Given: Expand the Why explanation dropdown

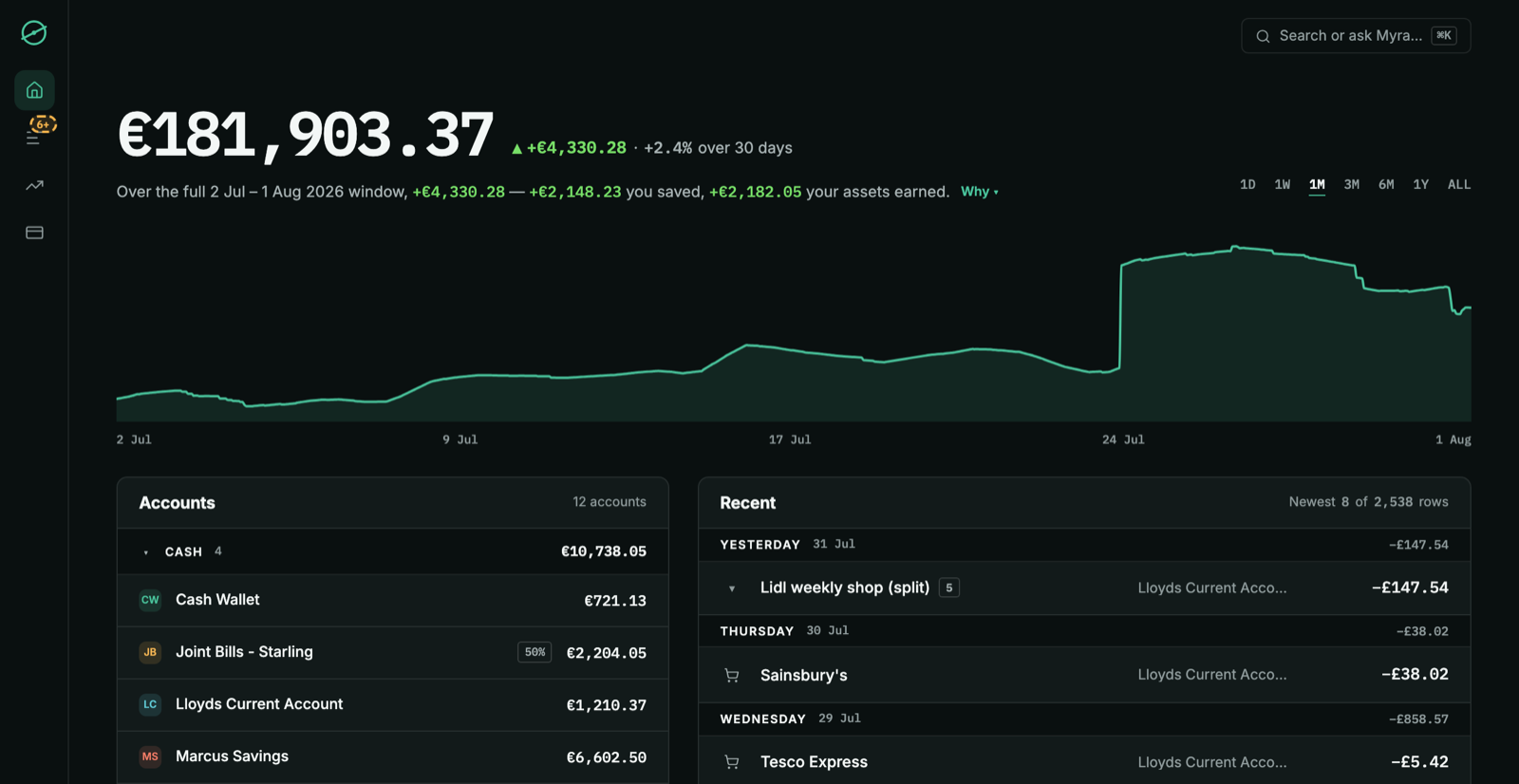Looking at the screenshot, I should [979, 192].
